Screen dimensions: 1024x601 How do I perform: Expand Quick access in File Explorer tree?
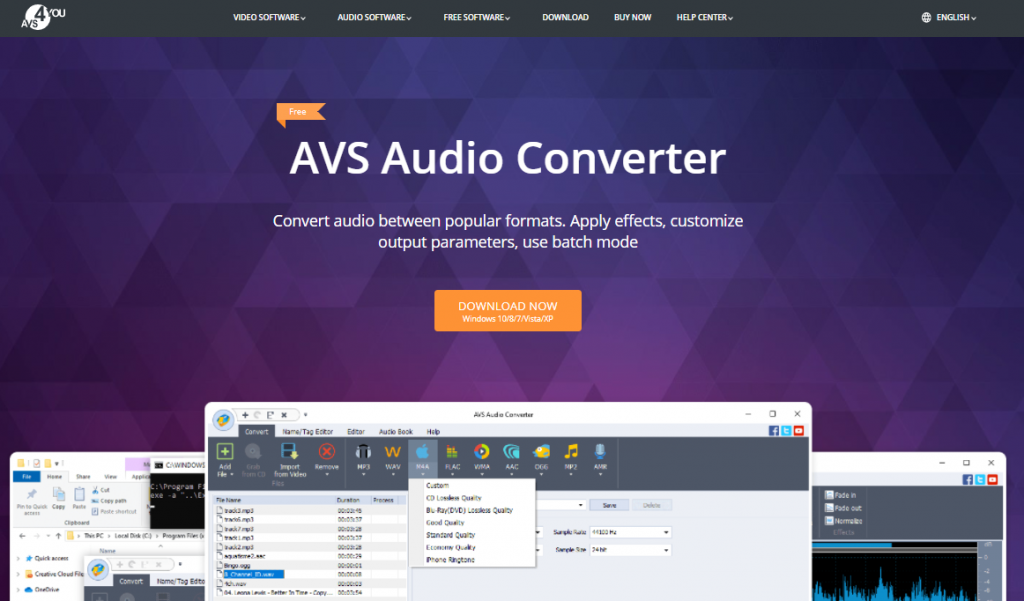tap(18, 559)
